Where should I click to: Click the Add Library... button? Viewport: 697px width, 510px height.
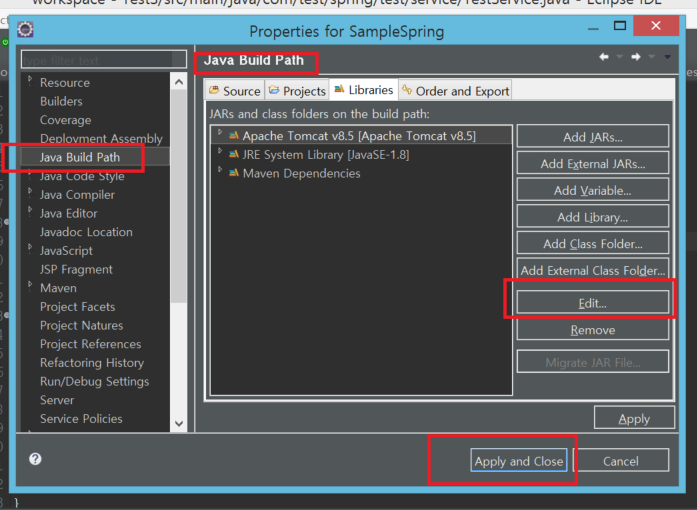click(593, 217)
